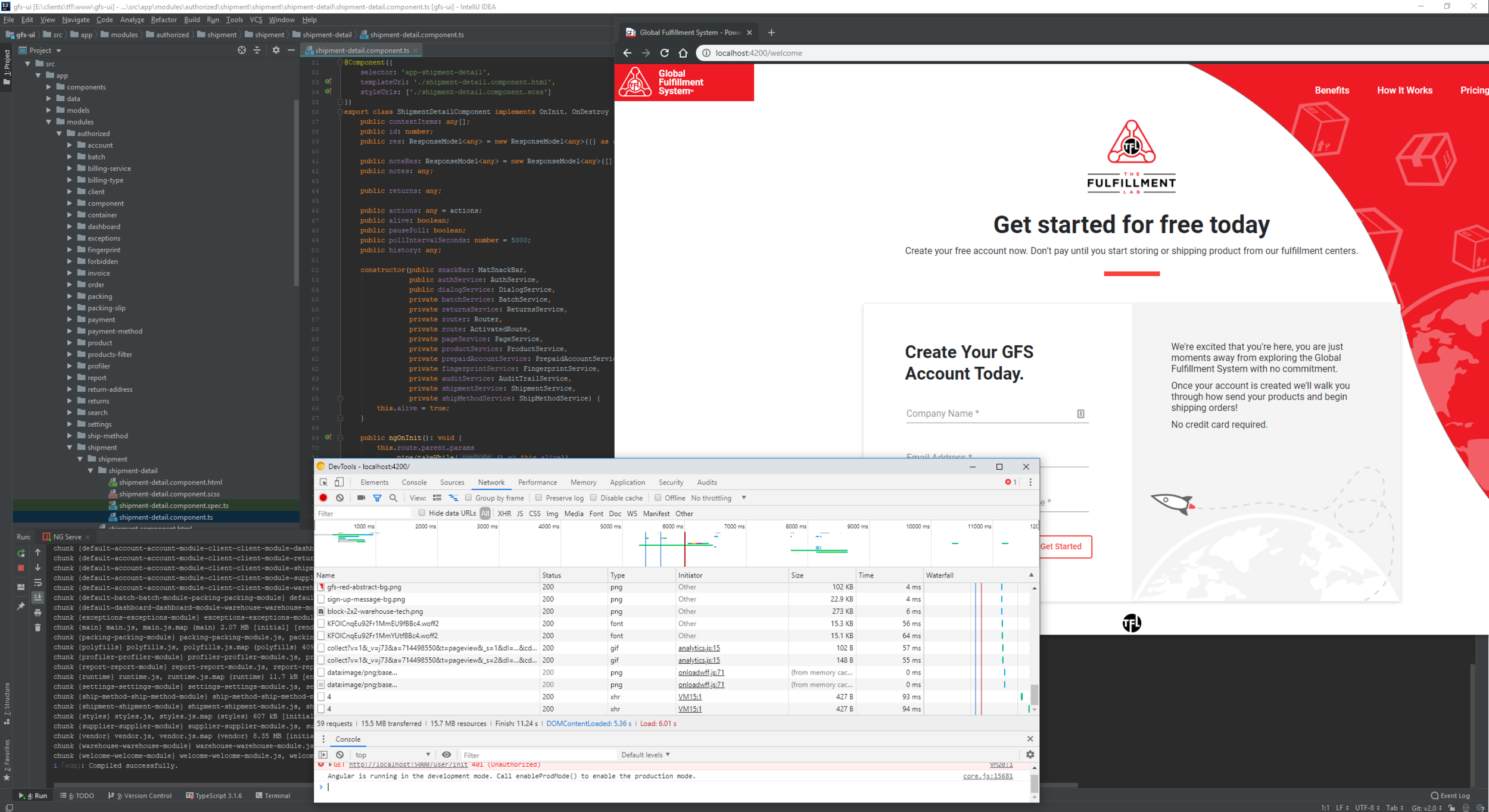Clear the network log with the clear icon
Viewport: 1489px width, 812px height.
[x=339, y=498]
